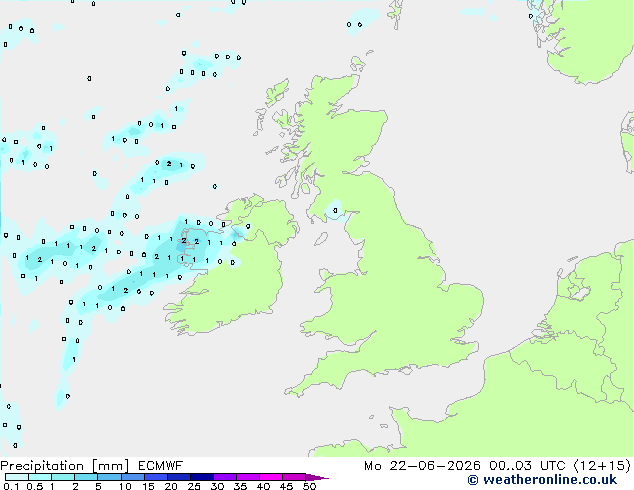Click the 30–35 mm legend color swatch

tap(225, 477)
